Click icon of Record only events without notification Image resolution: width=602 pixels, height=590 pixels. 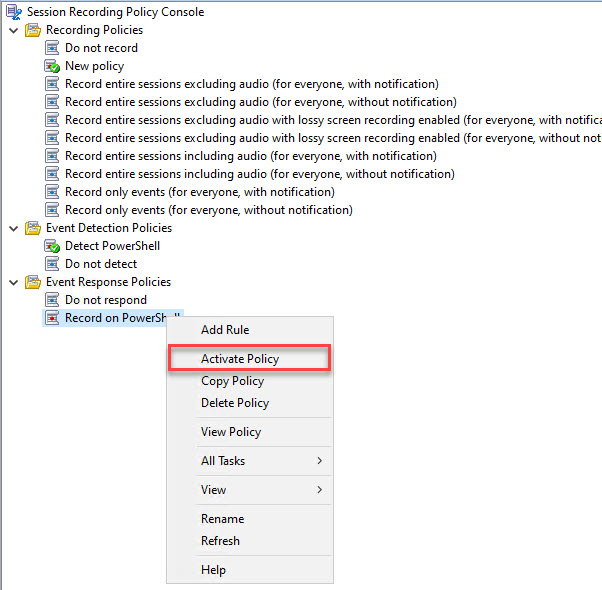click(52, 210)
